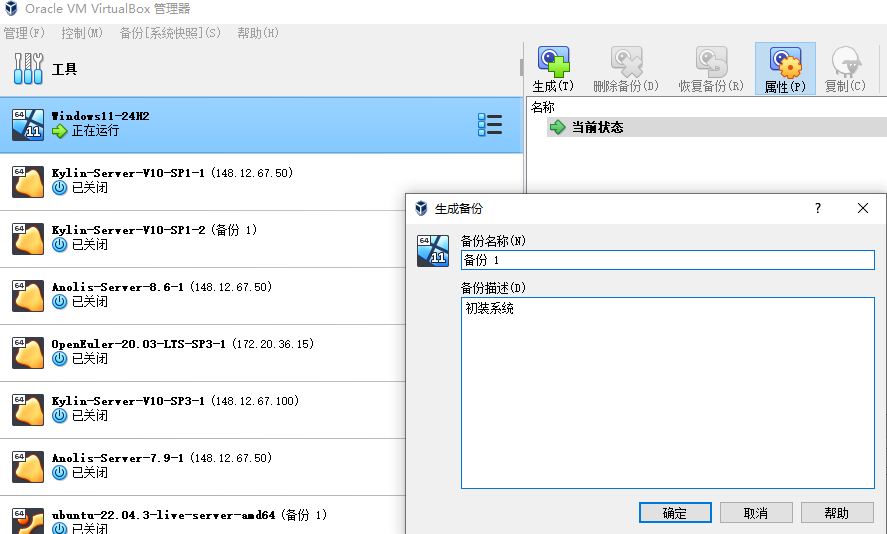Click the green arrow 当前状态 icon

tap(558, 127)
